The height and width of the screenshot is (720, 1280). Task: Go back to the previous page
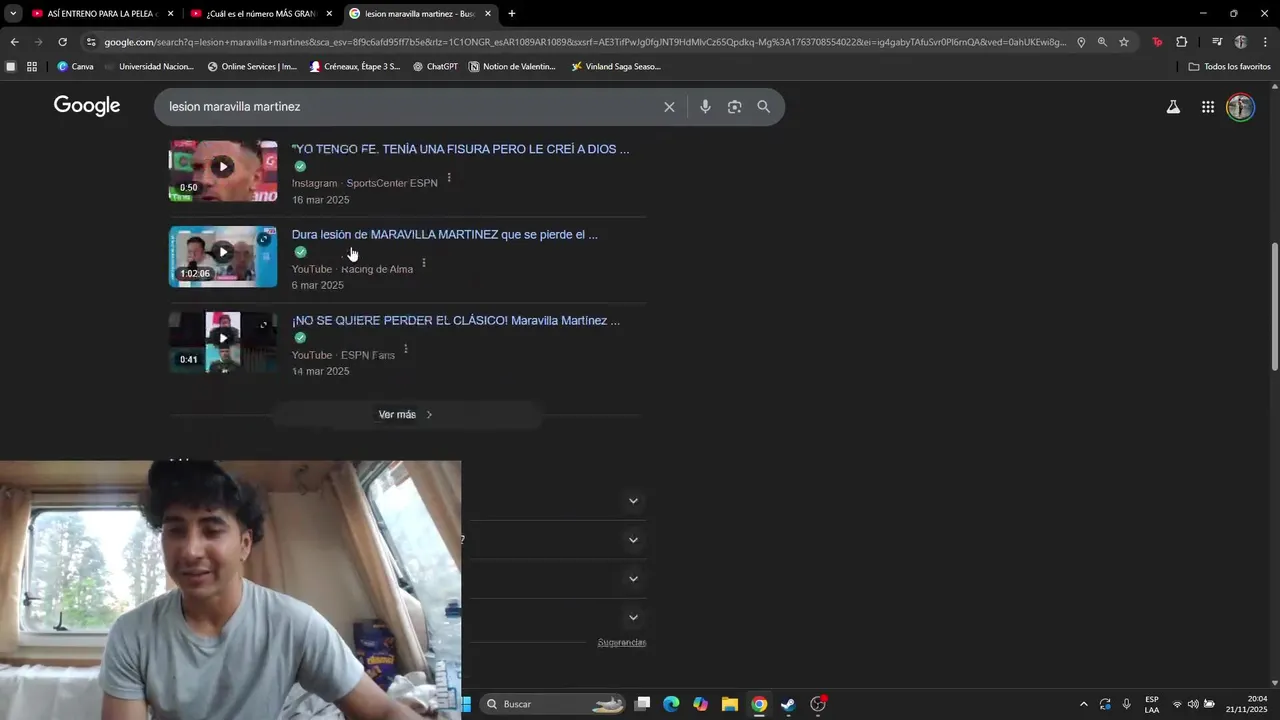point(14,42)
